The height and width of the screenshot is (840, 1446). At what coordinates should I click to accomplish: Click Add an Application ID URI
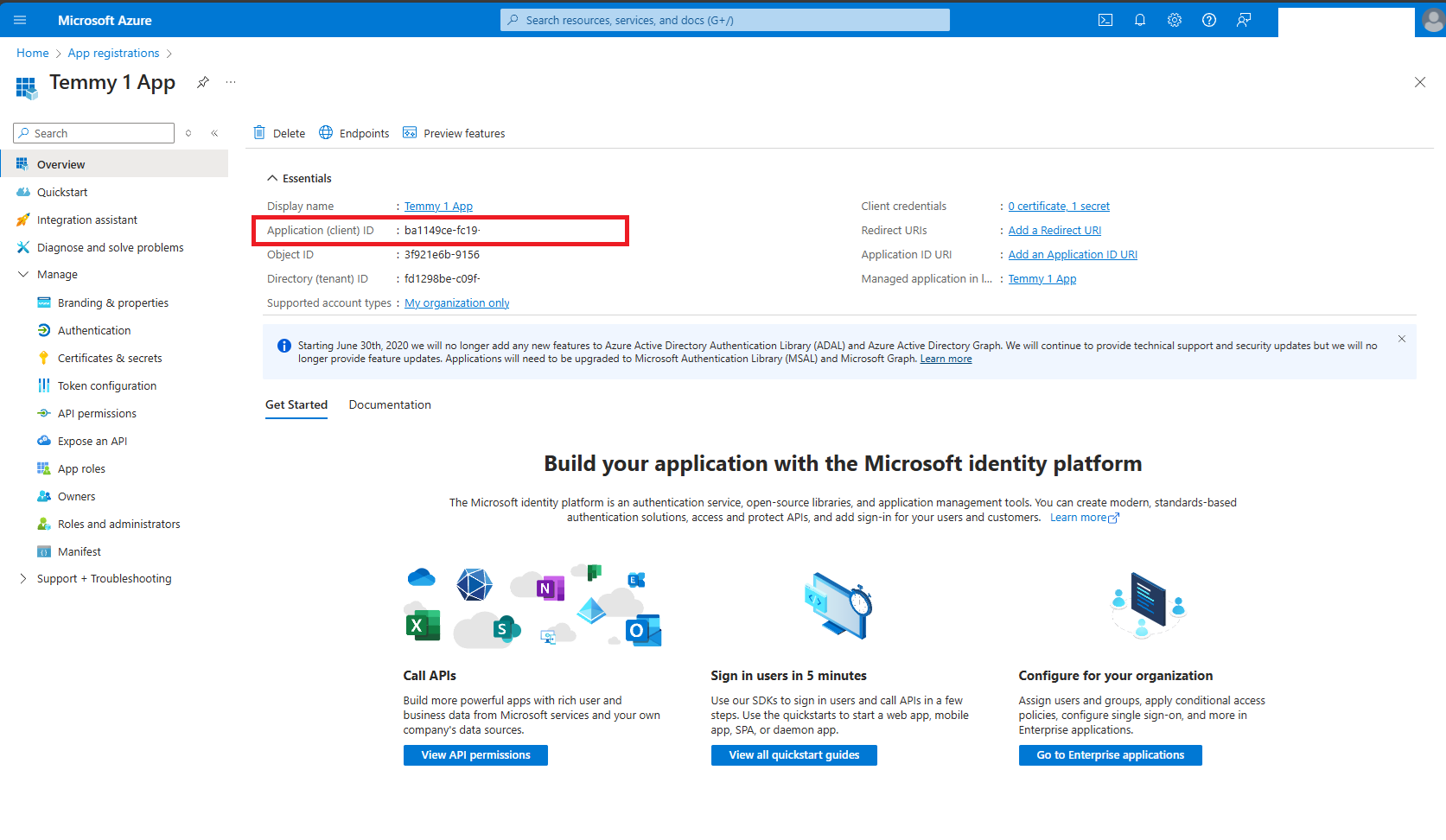pos(1073,254)
